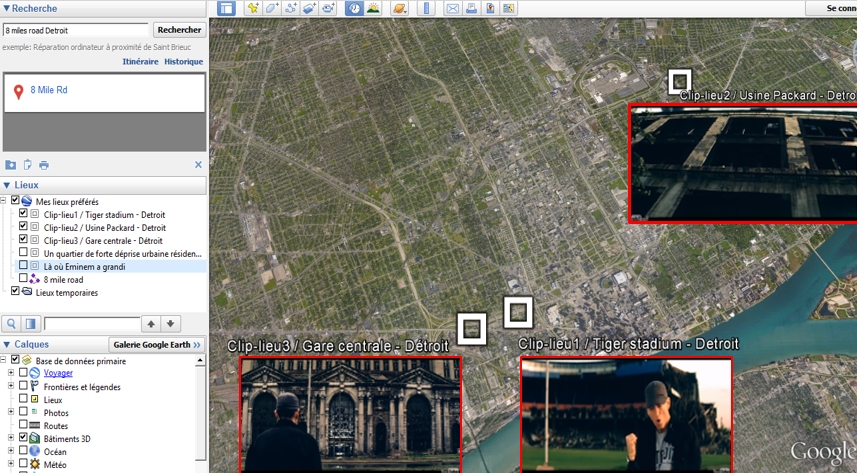Screen dimensions: 857x473
Task: Expand the Voyager layer node
Action: [11, 372]
